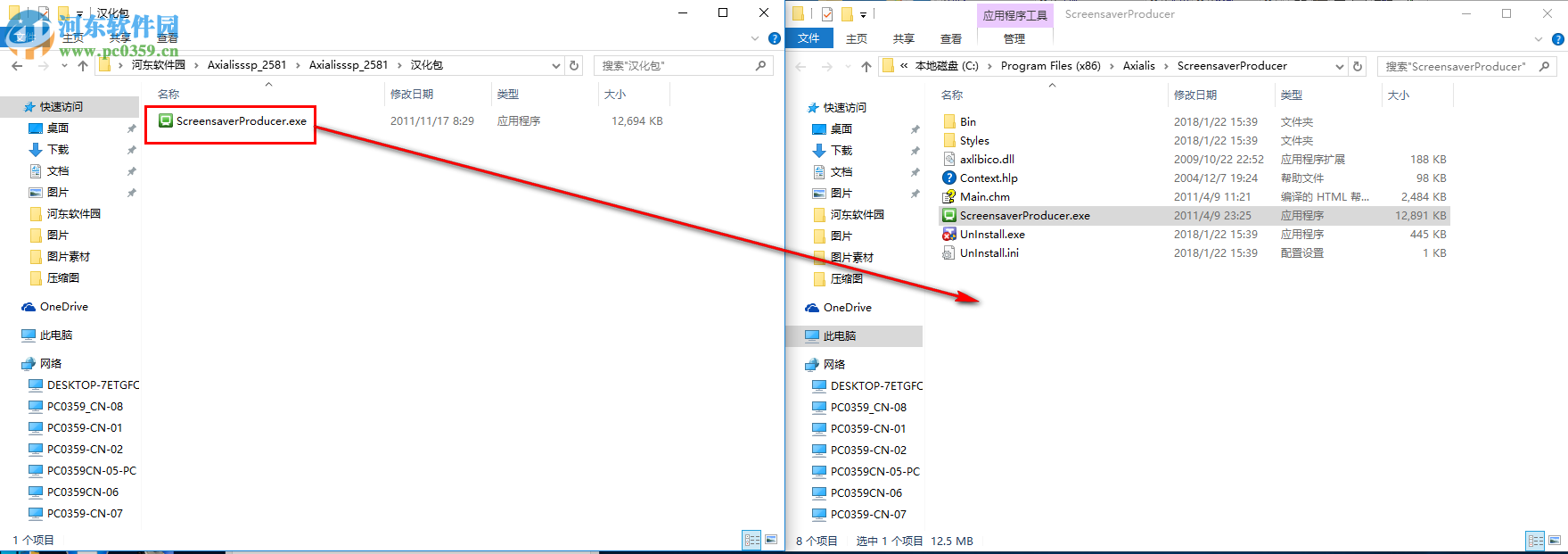Click the search box in ScreensaverProducer window
The height and width of the screenshot is (554, 1568).
[x=1467, y=66]
